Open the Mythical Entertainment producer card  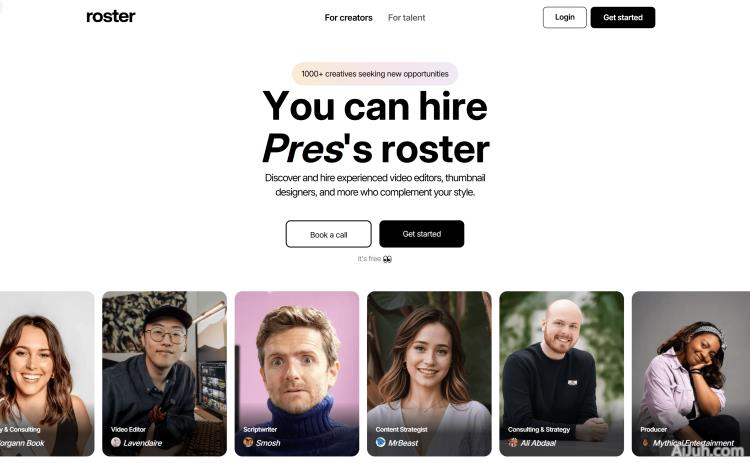click(691, 374)
